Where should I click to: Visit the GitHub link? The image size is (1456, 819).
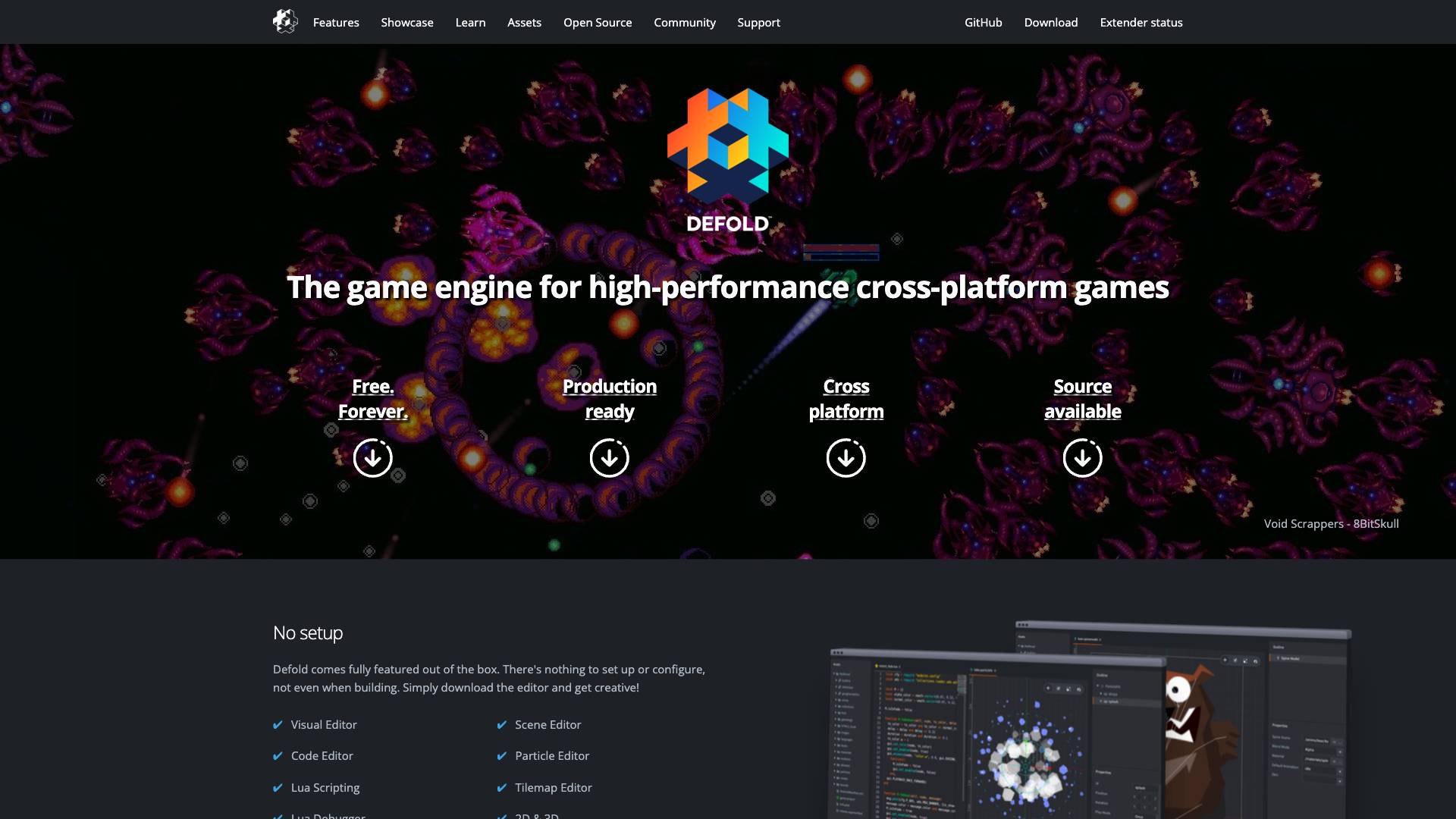coord(983,23)
